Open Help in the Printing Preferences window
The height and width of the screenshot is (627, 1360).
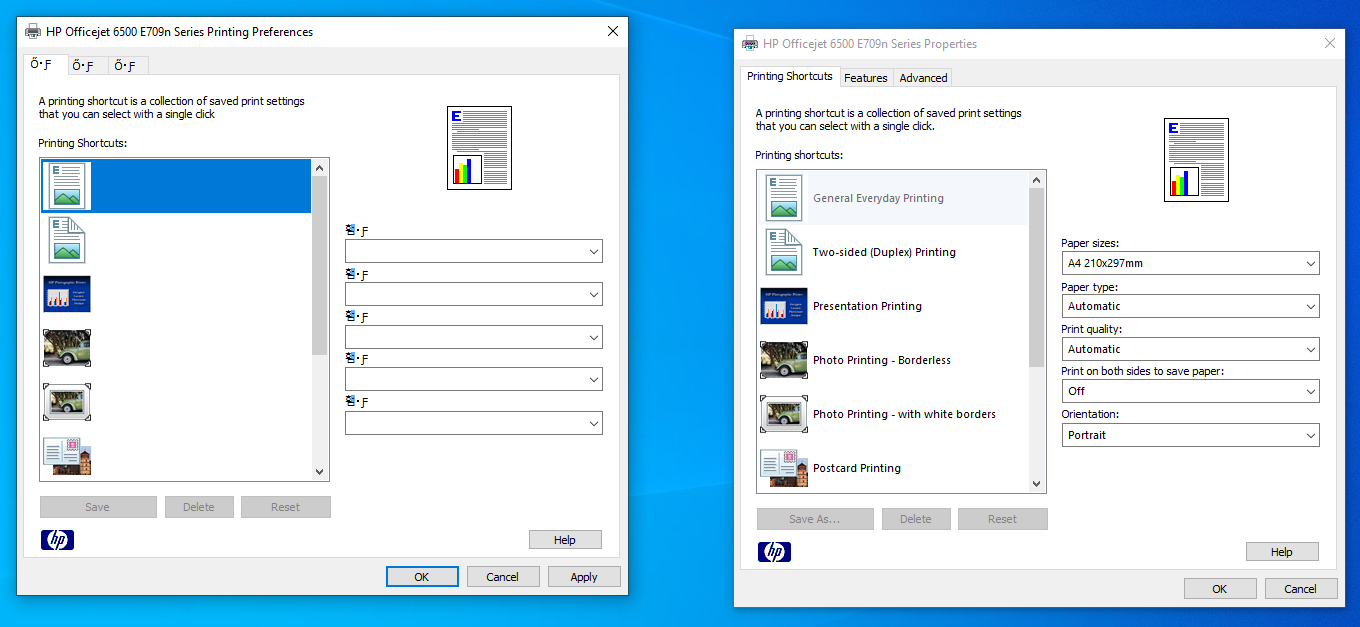(x=565, y=540)
